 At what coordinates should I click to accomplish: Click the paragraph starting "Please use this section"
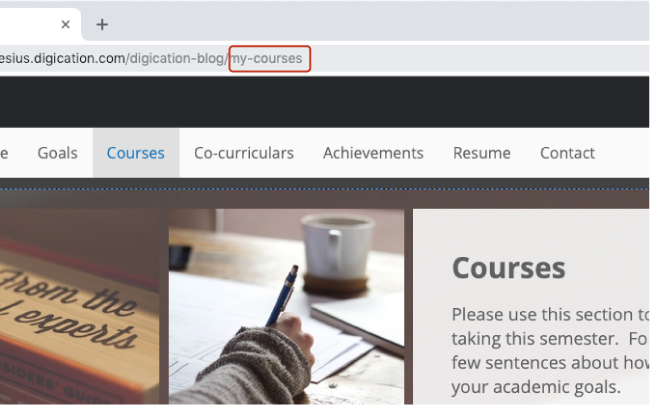pyautogui.click(x=551, y=351)
